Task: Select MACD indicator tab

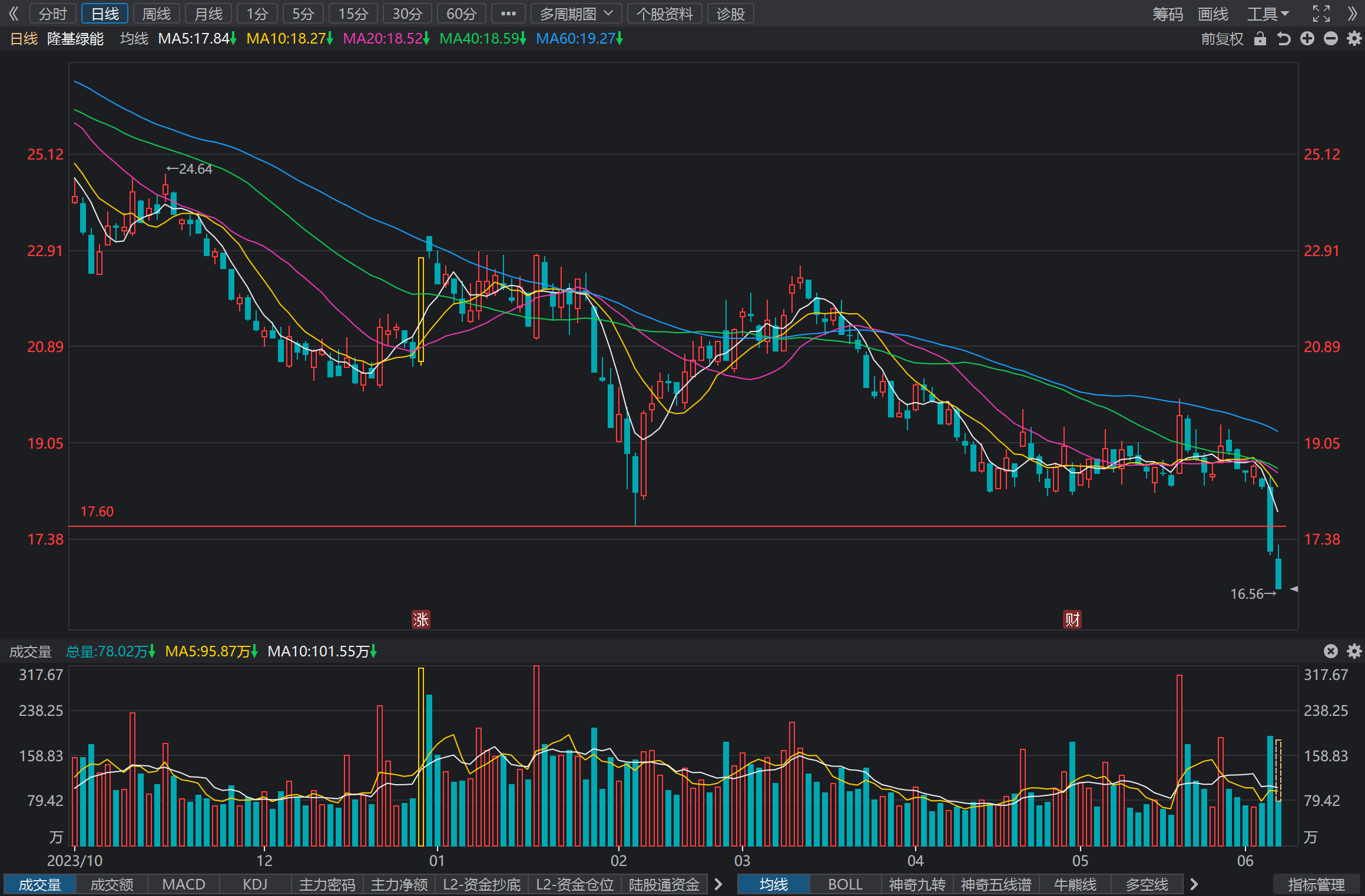Action: [184, 884]
